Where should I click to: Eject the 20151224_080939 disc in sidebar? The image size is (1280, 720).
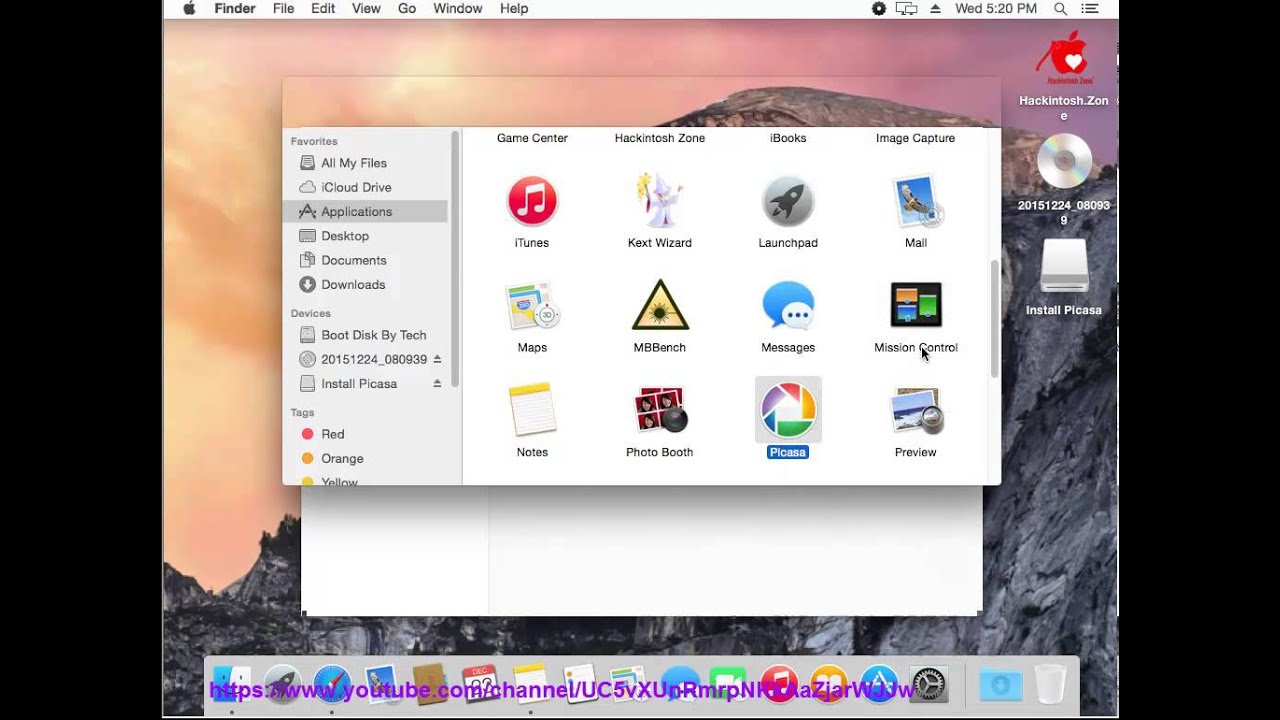[x=437, y=359]
